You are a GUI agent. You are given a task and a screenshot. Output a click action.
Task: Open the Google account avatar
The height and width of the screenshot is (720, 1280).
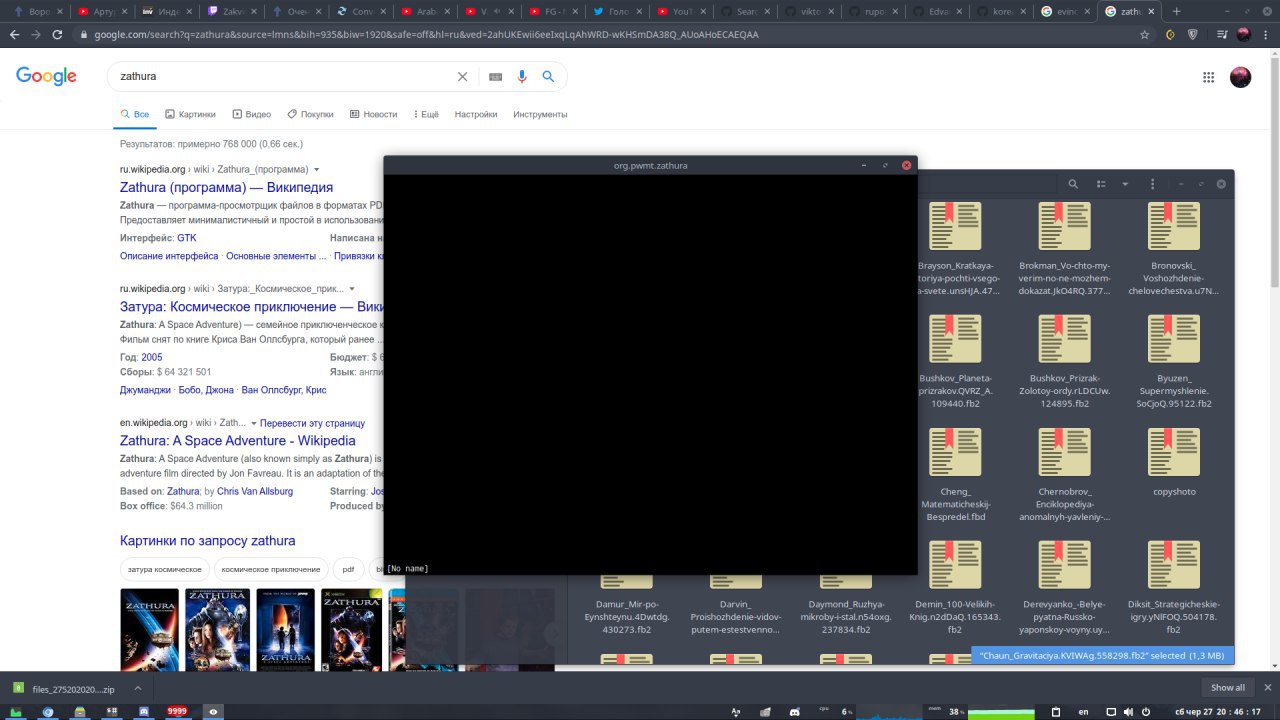pos(1240,77)
